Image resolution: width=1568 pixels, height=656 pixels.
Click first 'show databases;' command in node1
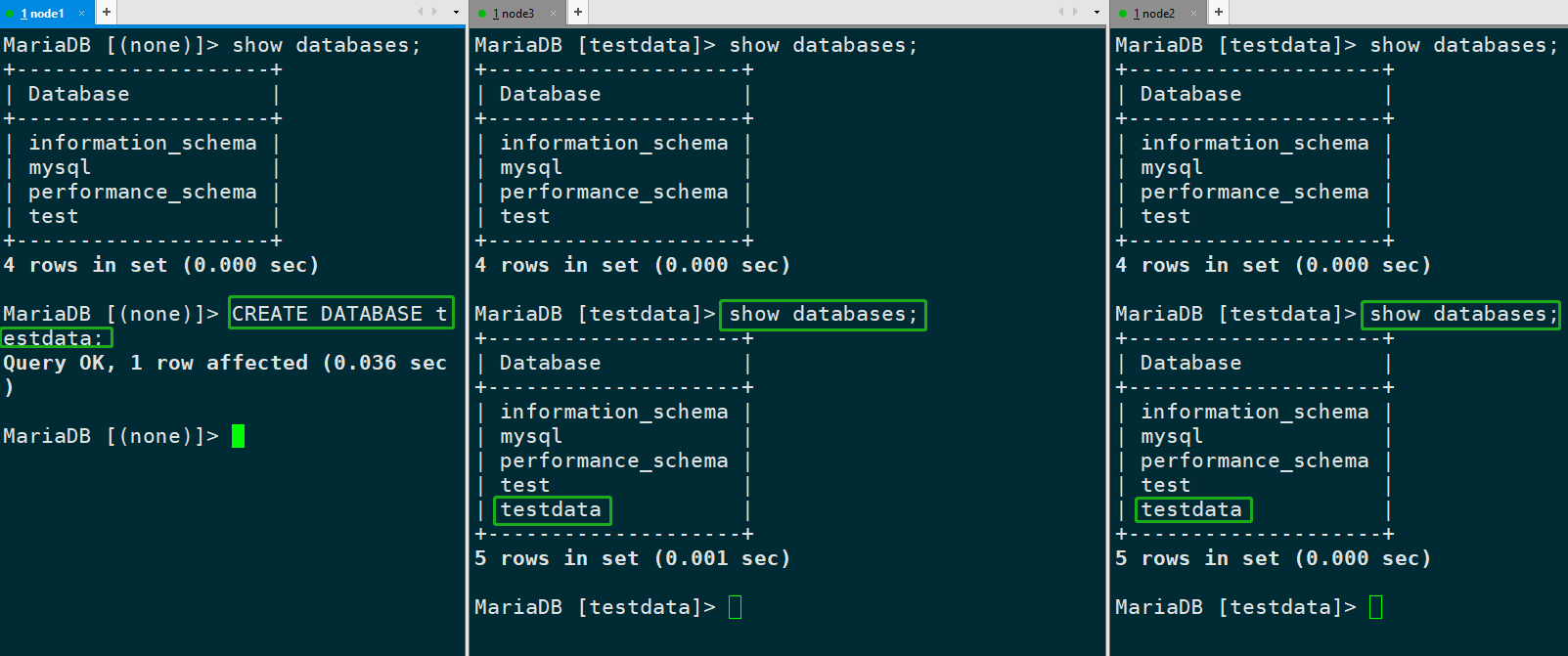point(327,45)
